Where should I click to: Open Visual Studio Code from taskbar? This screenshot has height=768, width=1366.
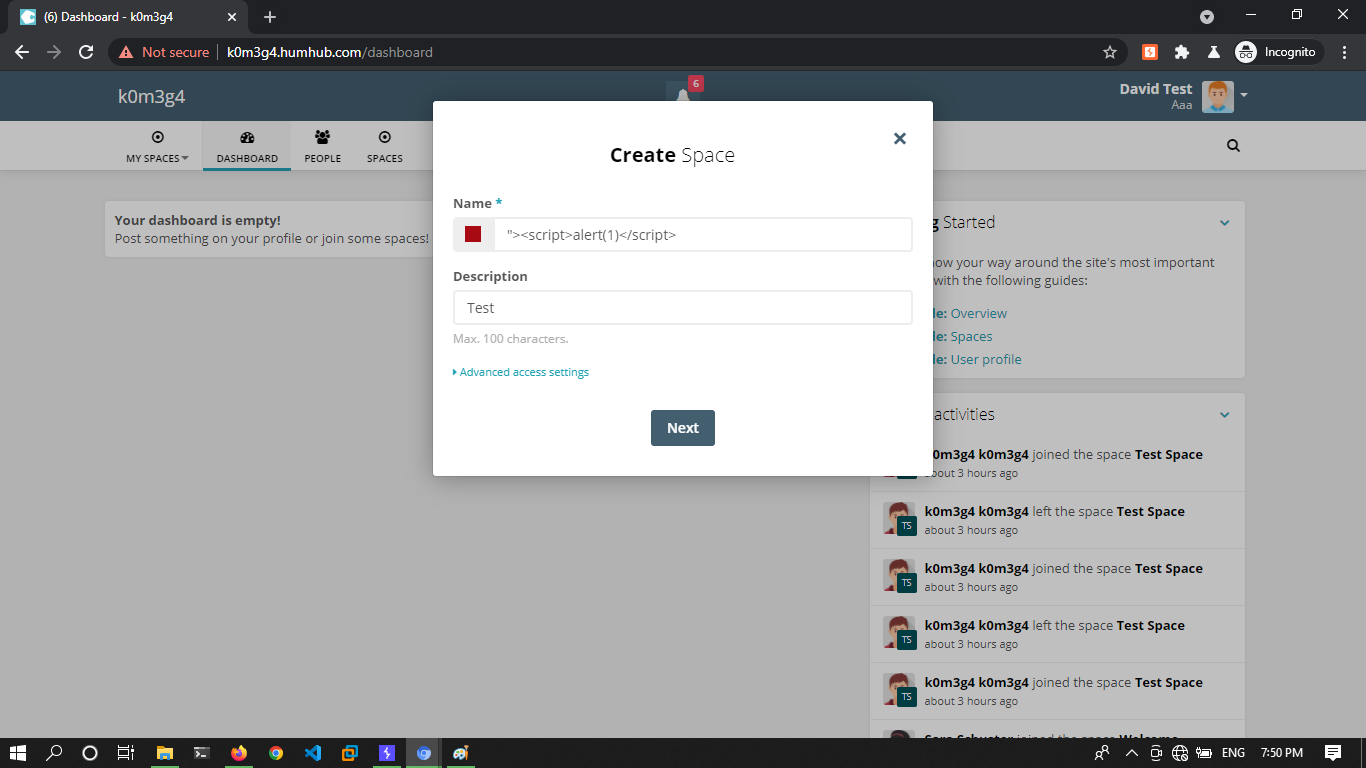click(313, 753)
